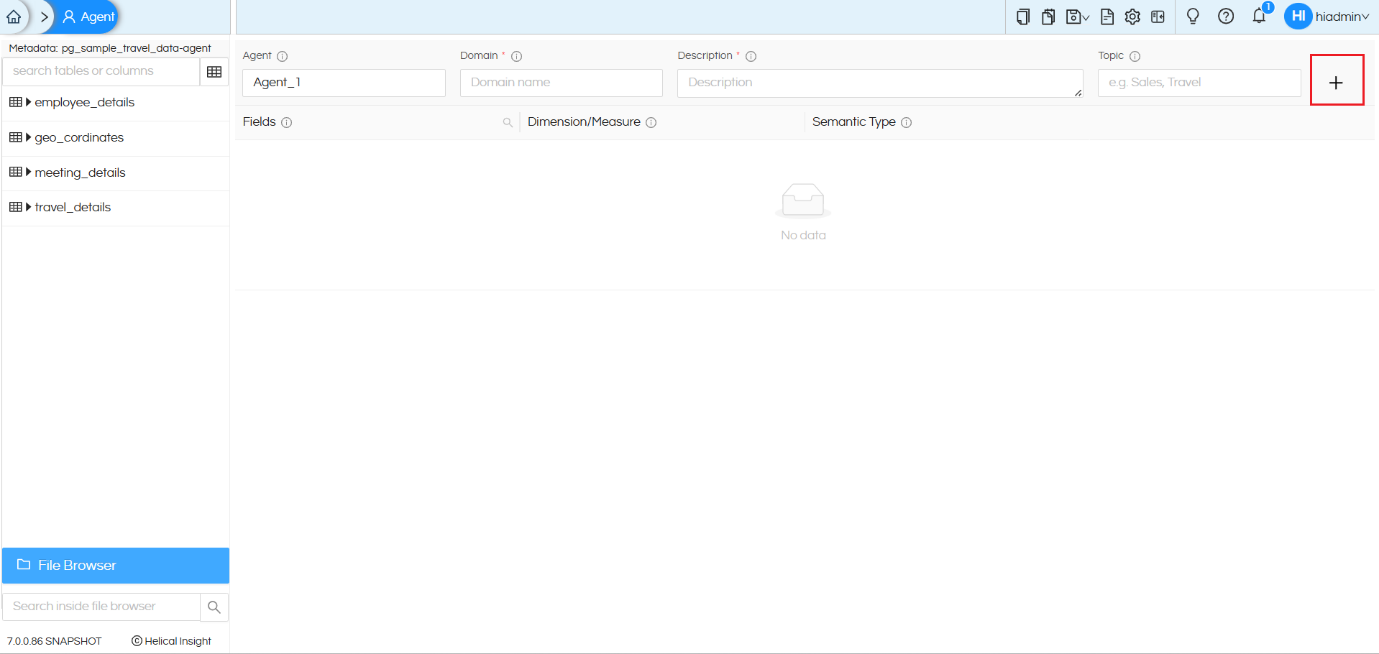Click the plus add topic button

[x=1337, y=81]
